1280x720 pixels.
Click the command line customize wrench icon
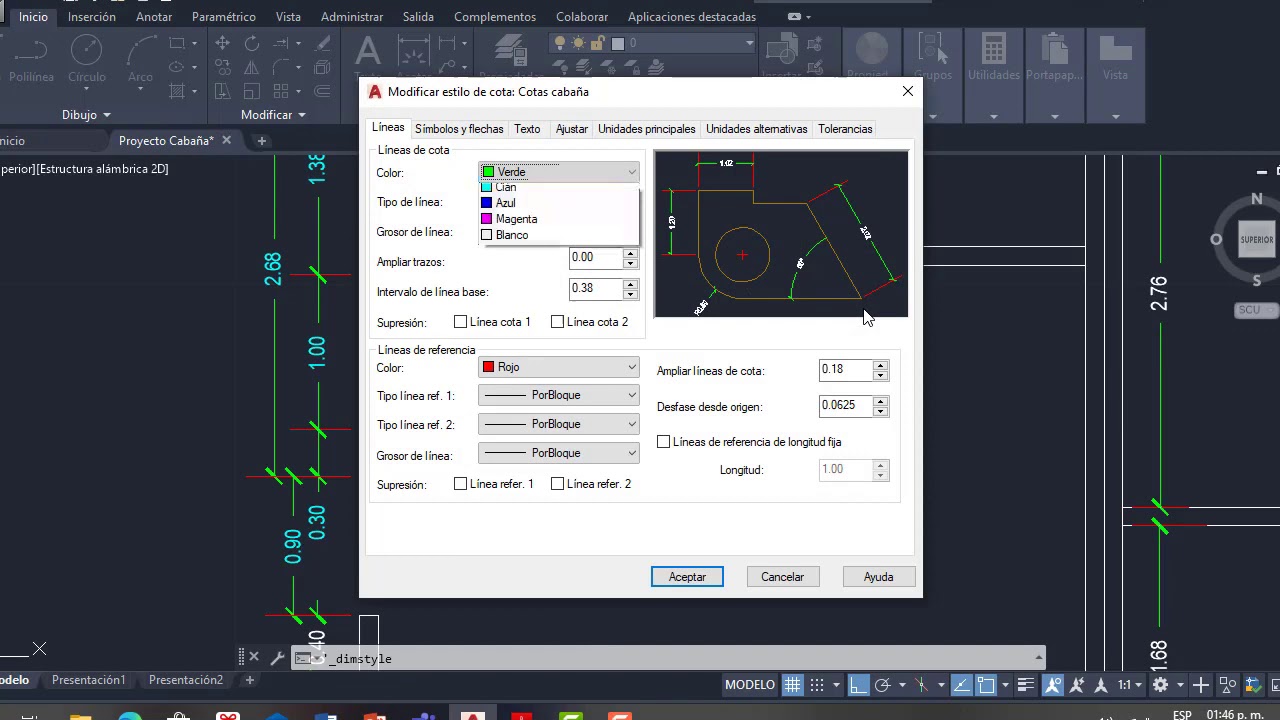[277, 657]
